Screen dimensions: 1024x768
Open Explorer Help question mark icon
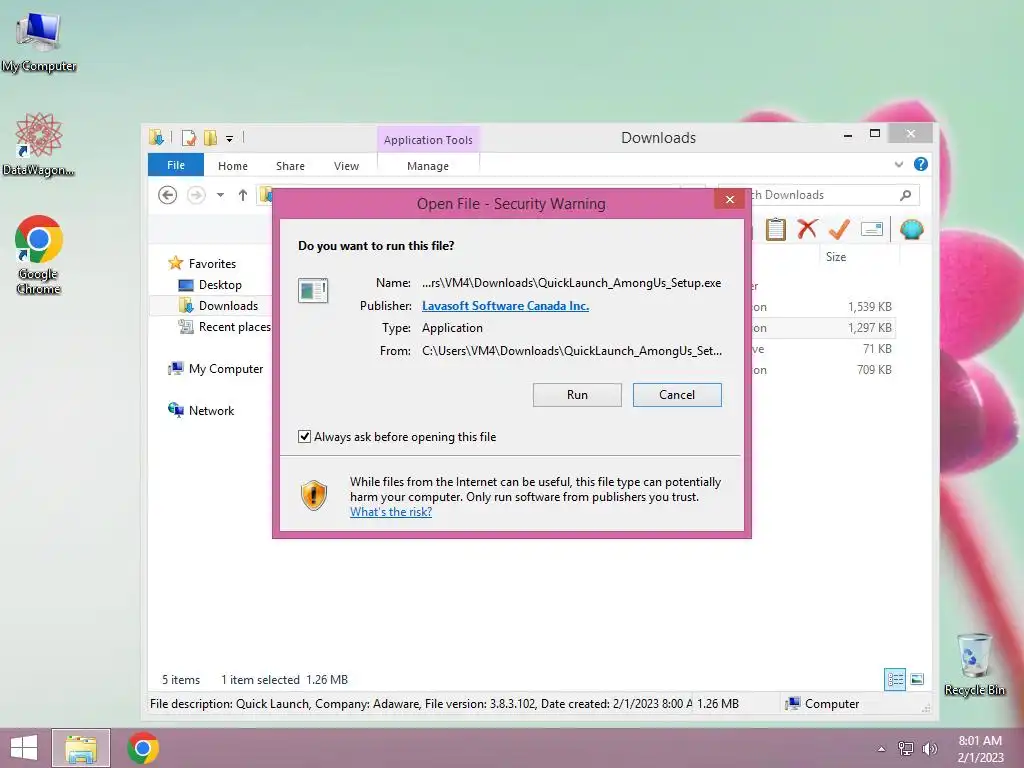click(x=920, y=164)
